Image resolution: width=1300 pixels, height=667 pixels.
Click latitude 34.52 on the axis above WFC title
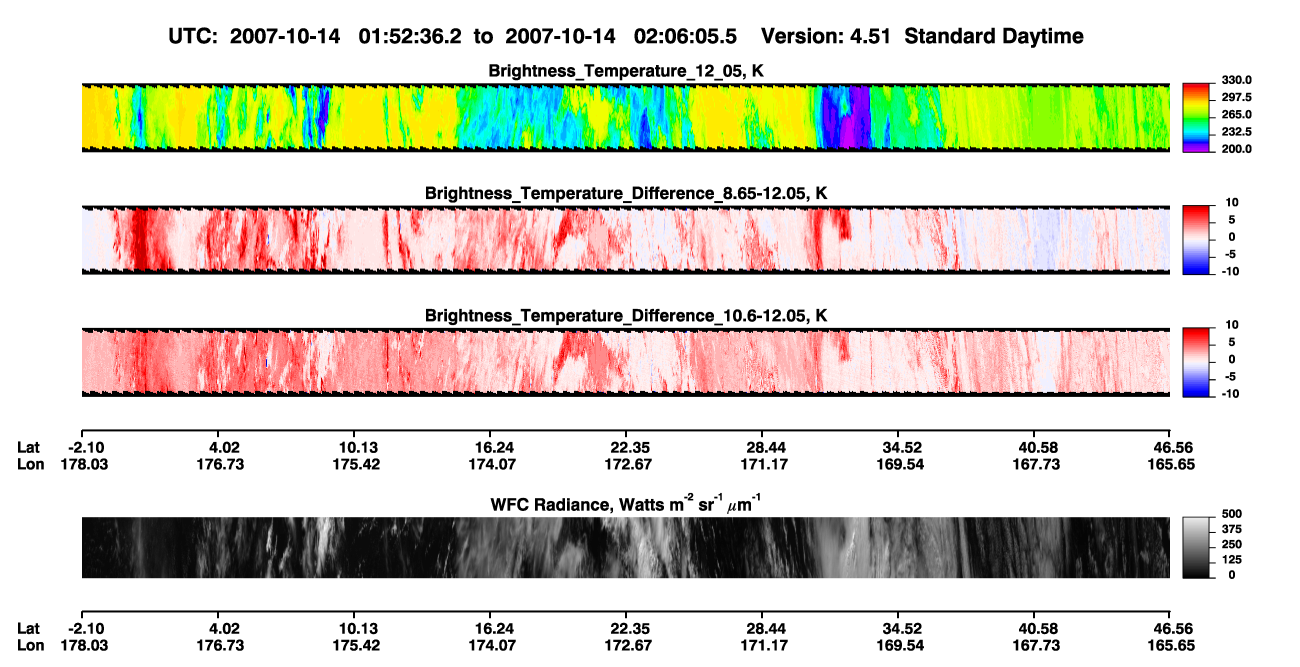point(898,448)
